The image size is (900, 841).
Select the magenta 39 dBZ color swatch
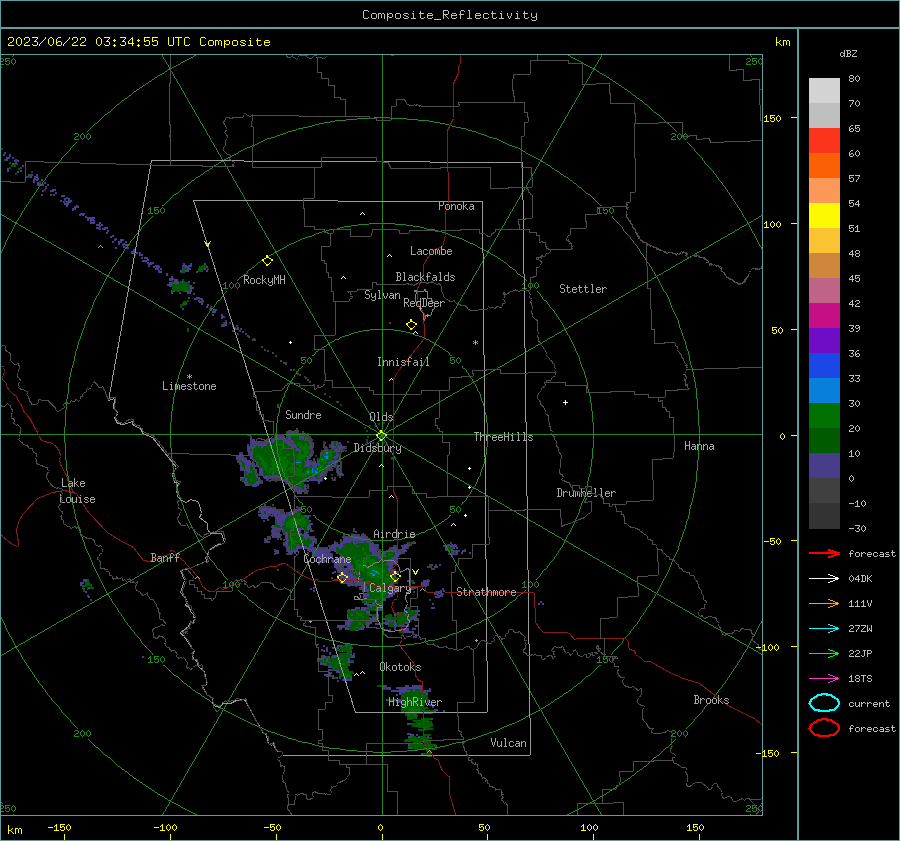pyautogui.click(x=824, y=315)
